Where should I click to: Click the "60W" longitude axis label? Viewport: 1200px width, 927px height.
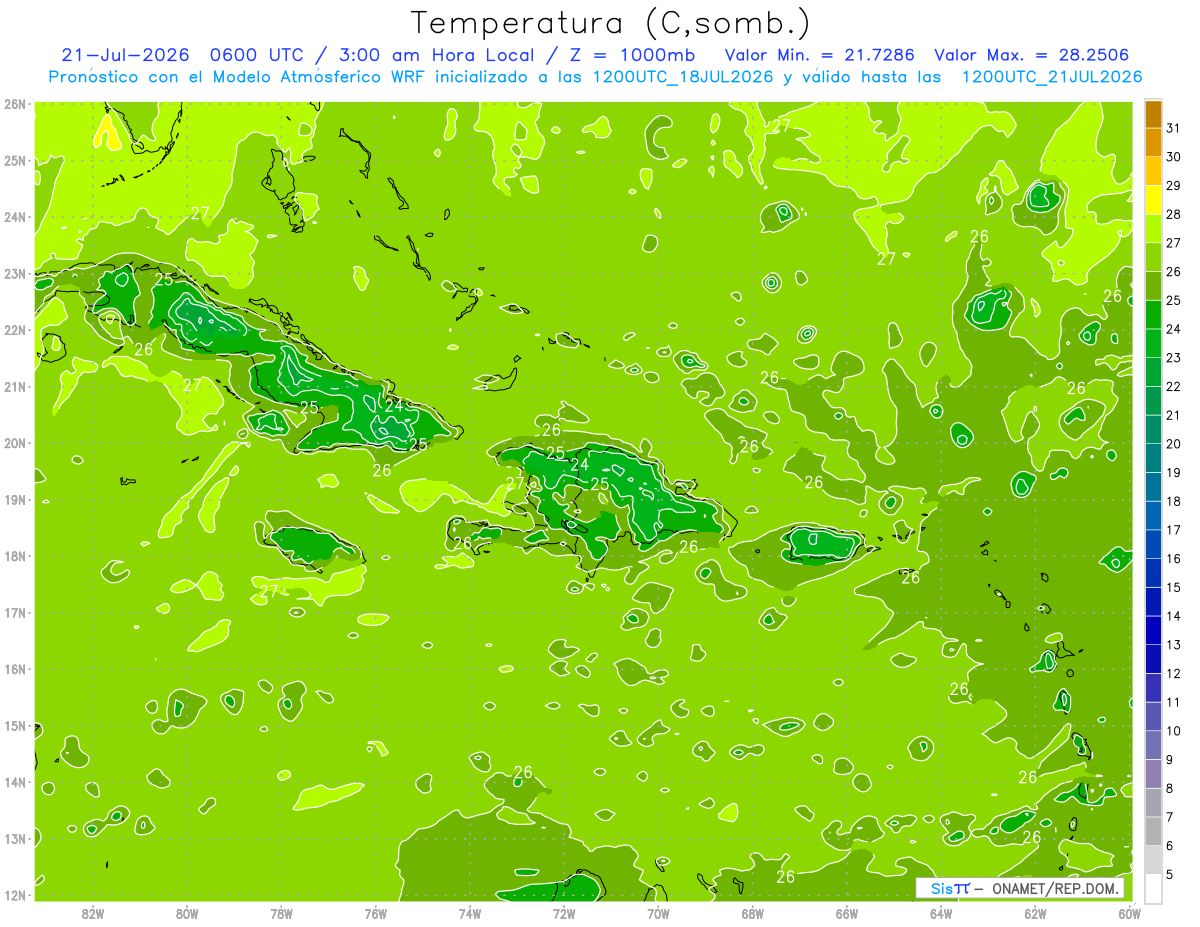coord(1130,913)
